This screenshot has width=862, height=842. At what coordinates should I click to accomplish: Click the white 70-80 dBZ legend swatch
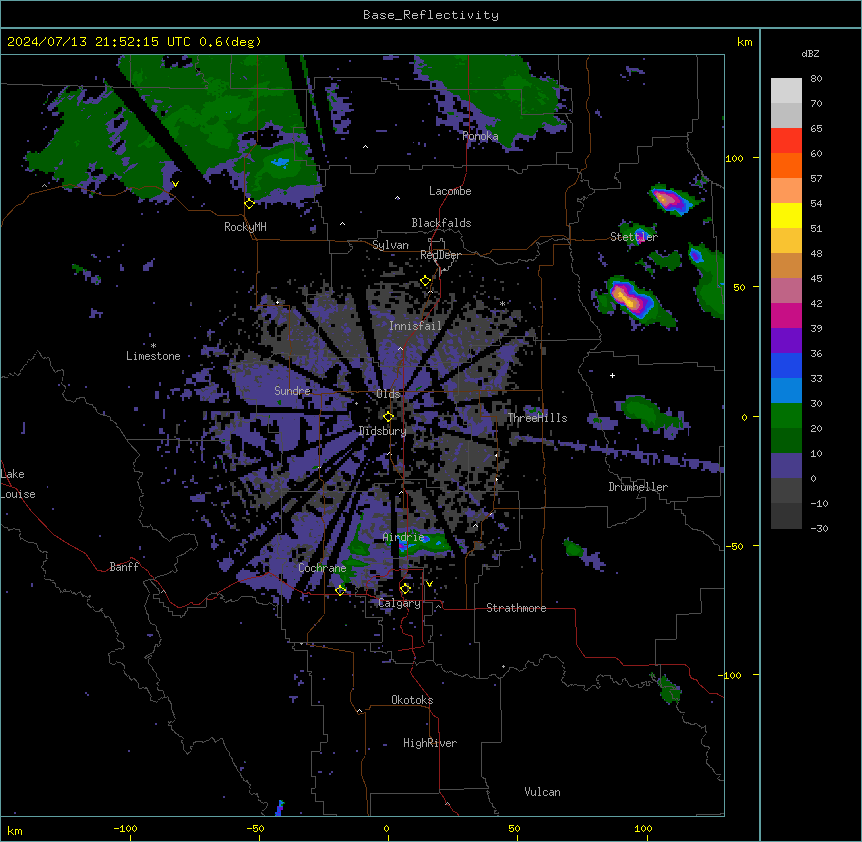coord(786,91)
